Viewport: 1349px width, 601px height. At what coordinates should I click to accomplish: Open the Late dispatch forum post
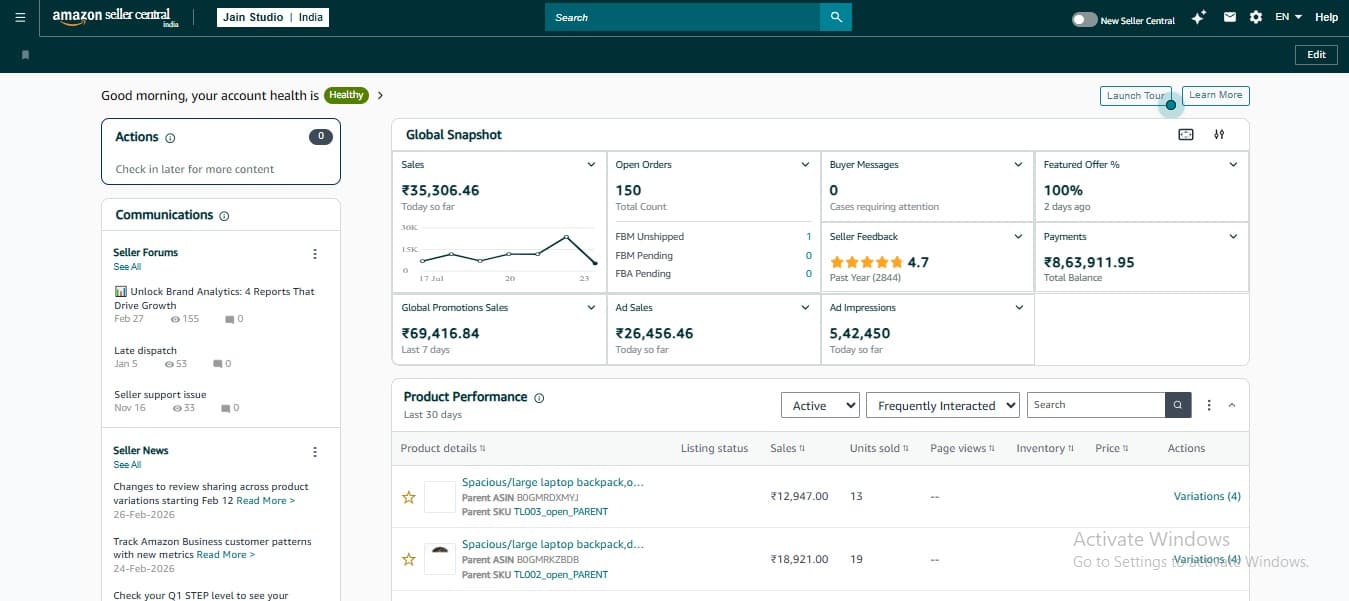145,351
